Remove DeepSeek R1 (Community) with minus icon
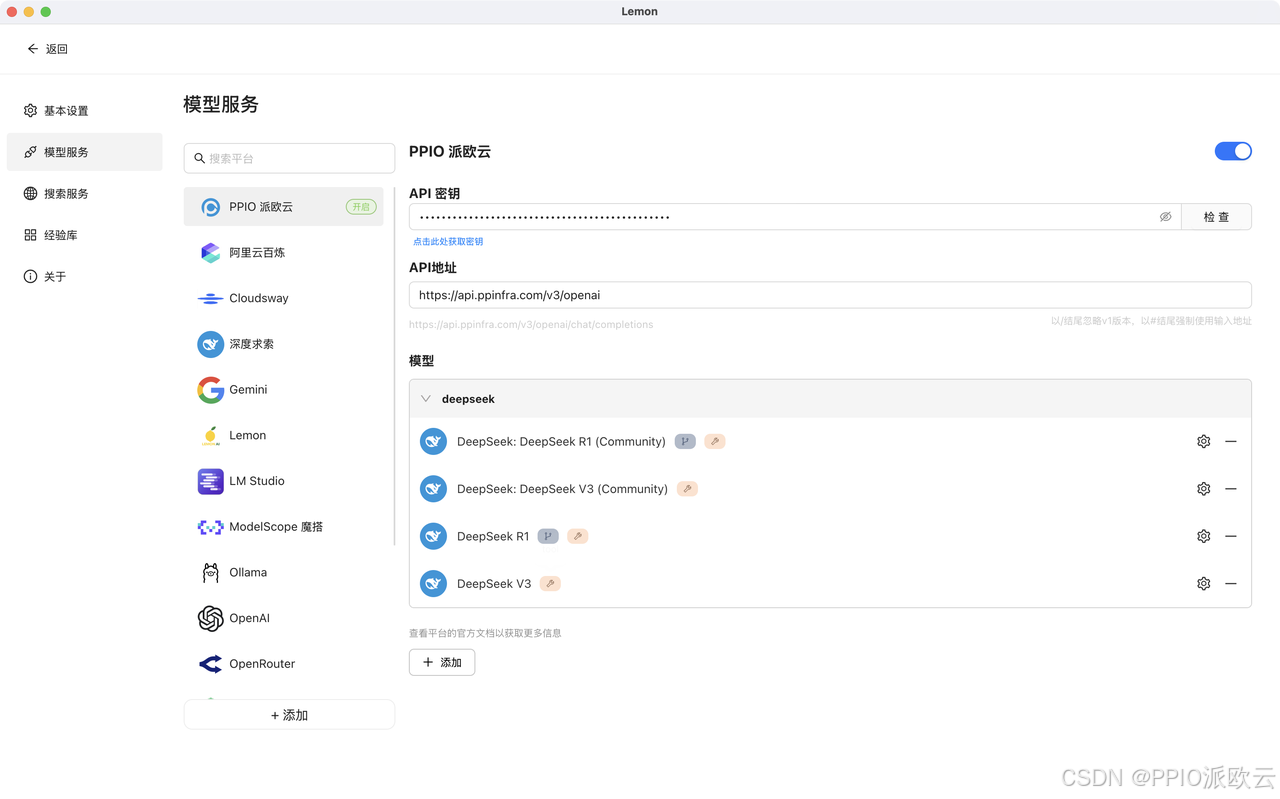The image size is (1280, 799). click(1231, 441)
